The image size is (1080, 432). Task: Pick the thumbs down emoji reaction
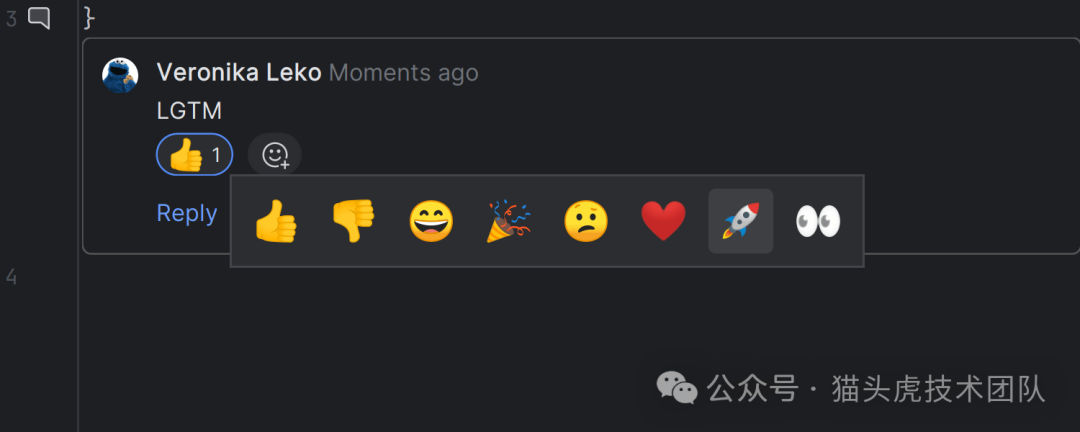coord(353,221)
